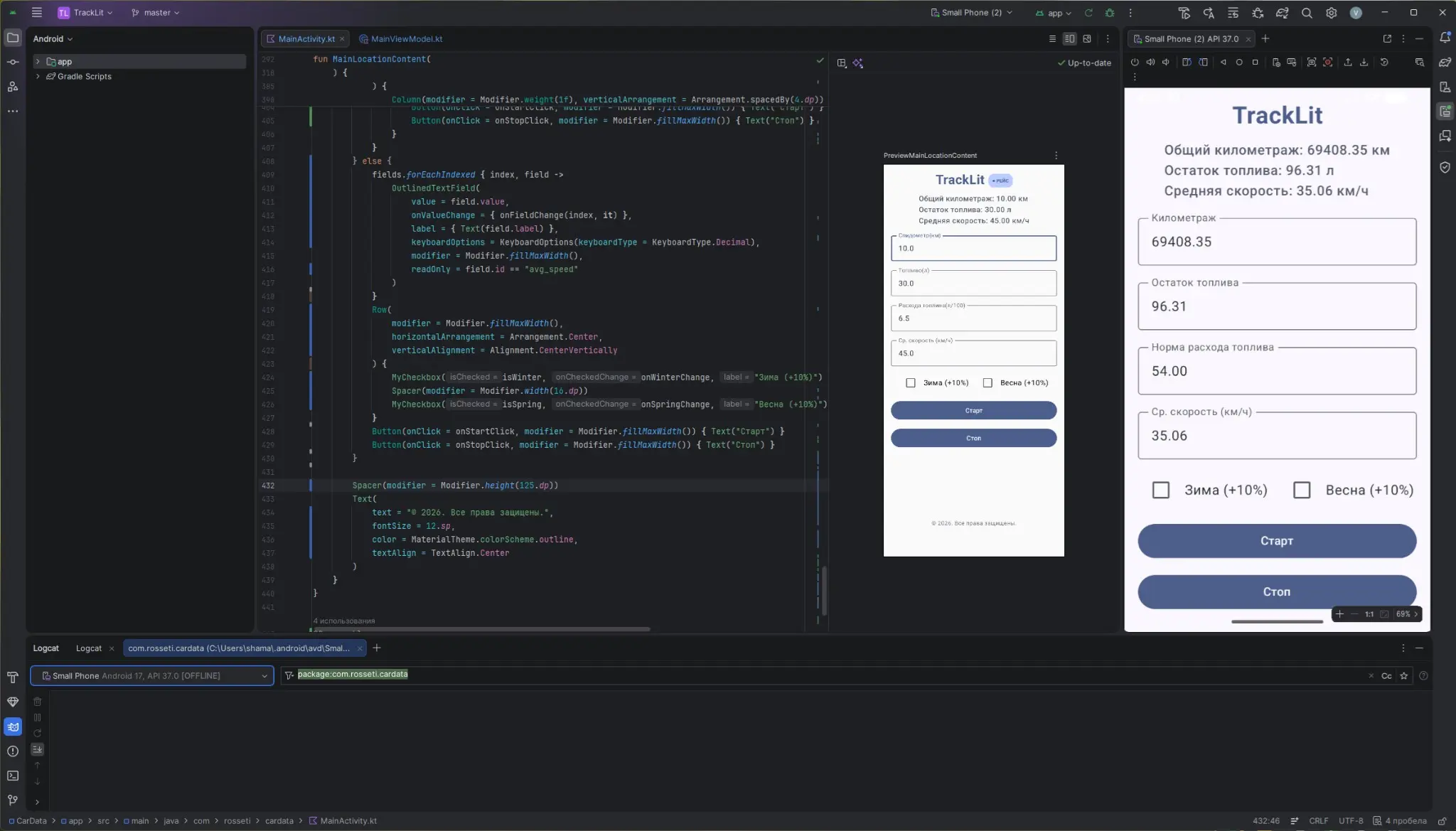Check Зима (+10%) in Compose preview
This screenshot has width=1456, height=831.
coord(911,383)
